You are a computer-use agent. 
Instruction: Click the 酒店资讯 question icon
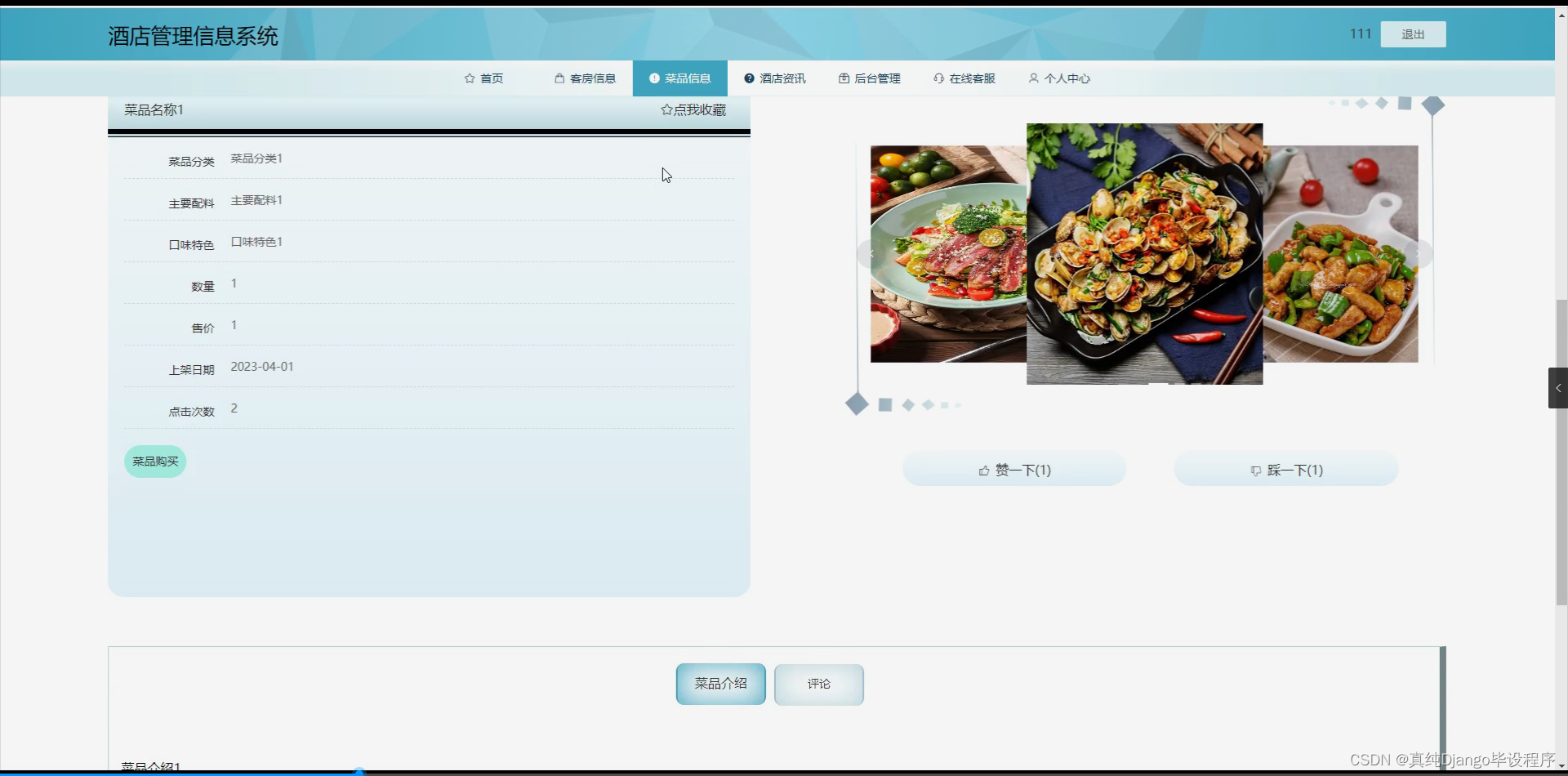coord(749,78)
